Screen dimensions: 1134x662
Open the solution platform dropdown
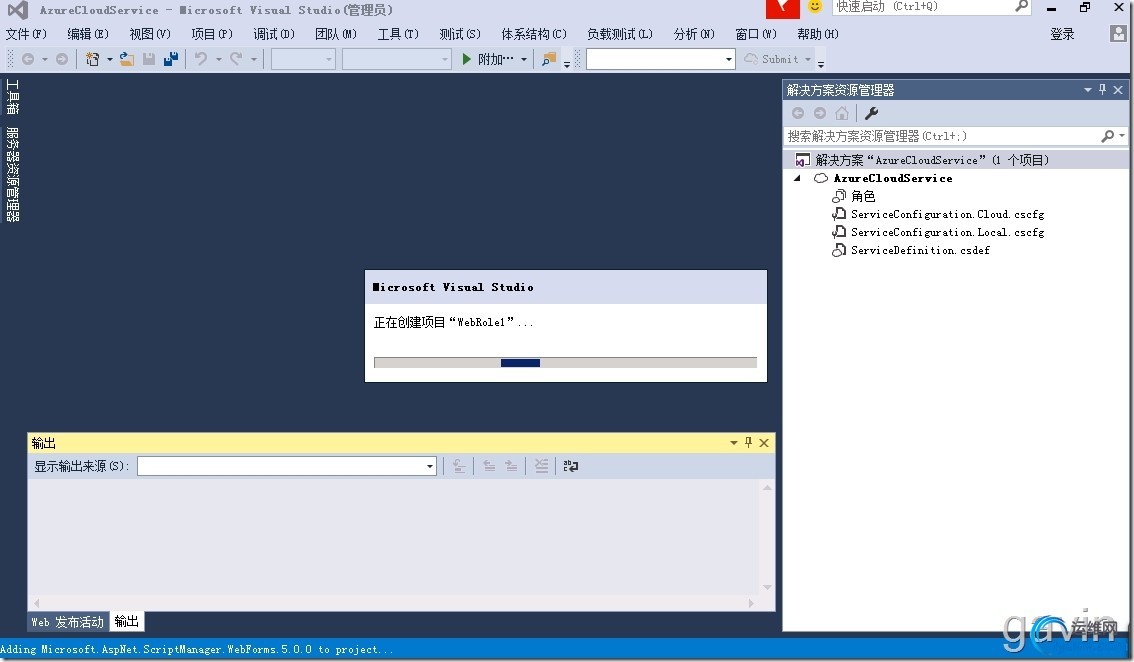396,59
